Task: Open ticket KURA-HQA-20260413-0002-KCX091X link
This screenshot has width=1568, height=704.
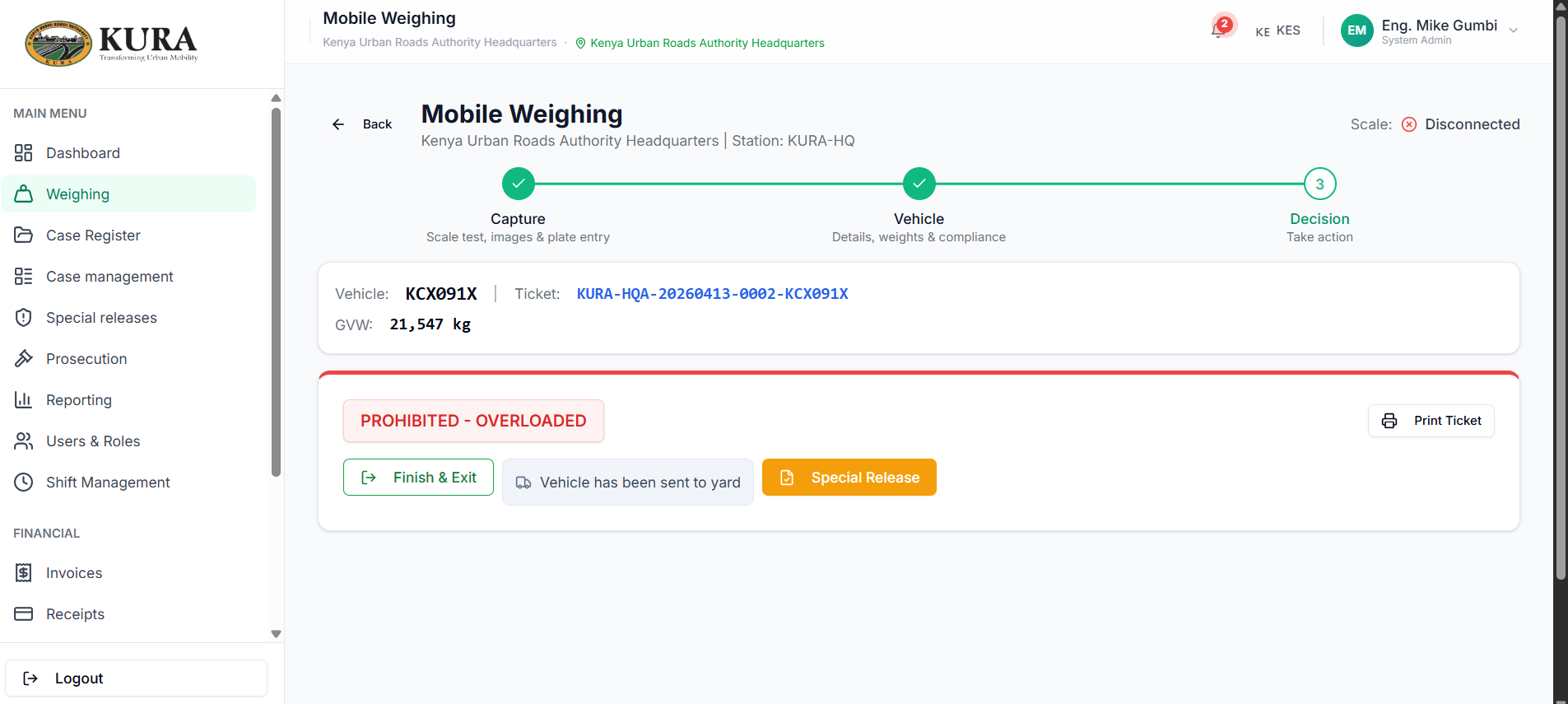Action: coord(712,294)
